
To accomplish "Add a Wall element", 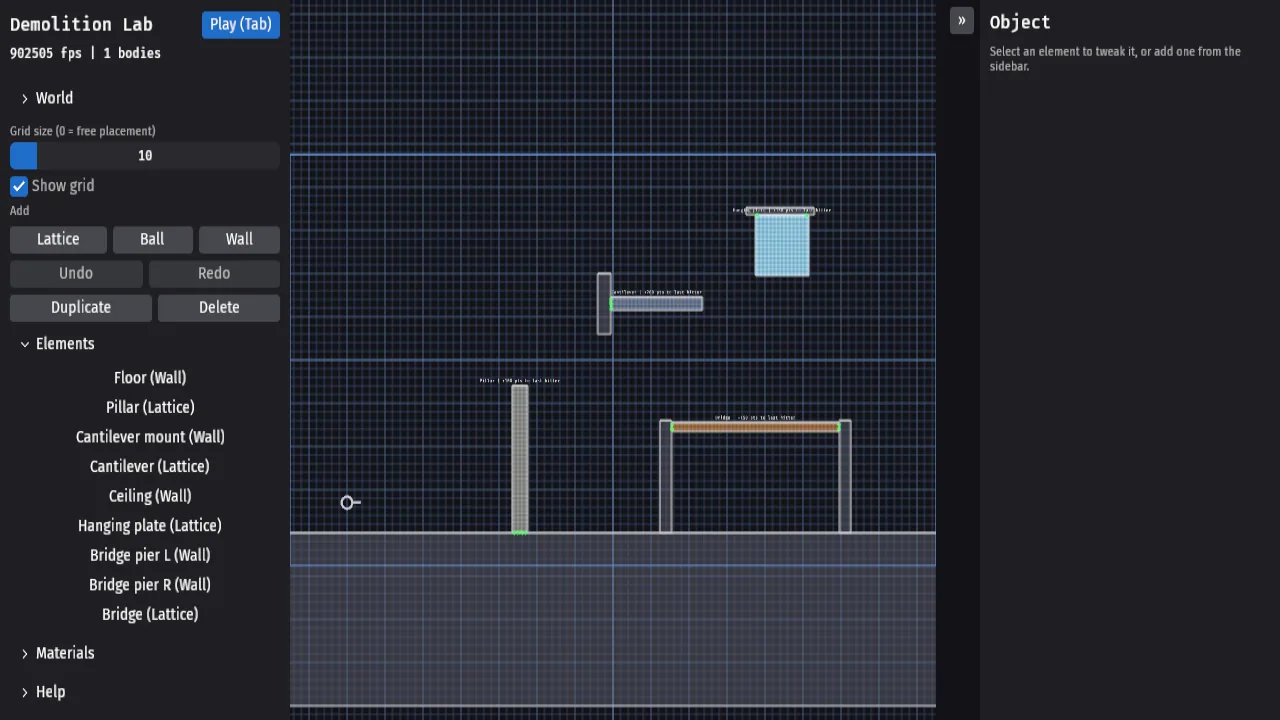I will click(239, 239).
